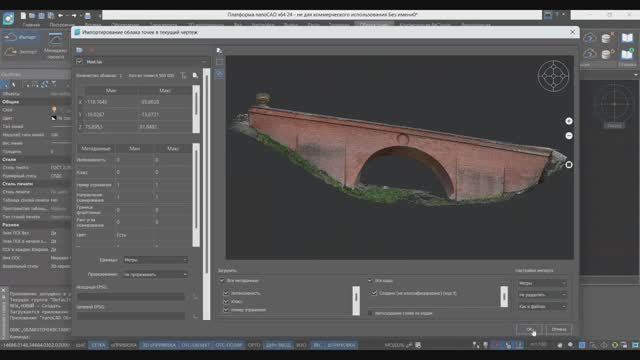
Task: Toggle ДИН-ВВОД in the status bar
Action: point(278,345)
